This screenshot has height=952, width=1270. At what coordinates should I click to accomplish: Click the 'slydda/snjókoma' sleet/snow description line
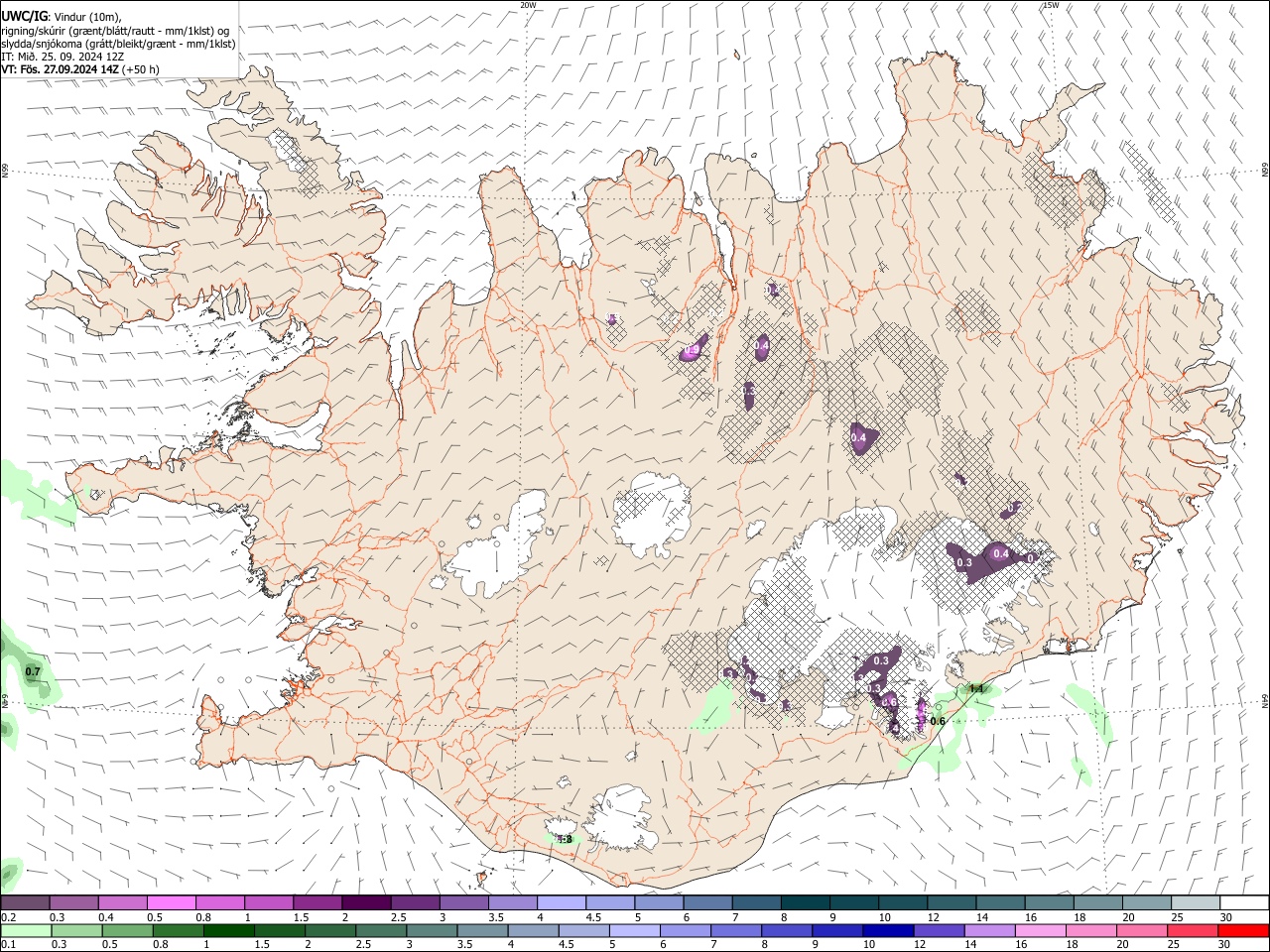coord(118,44)
